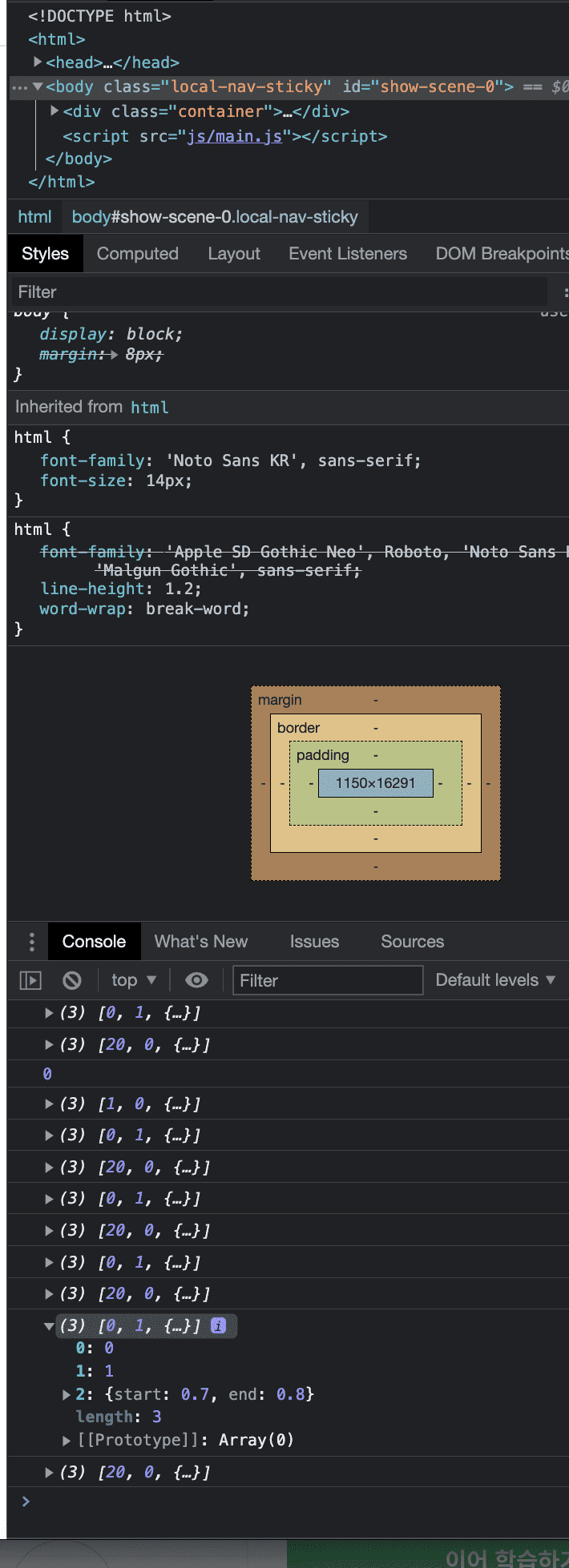Select the script src element row

[225, 136]
